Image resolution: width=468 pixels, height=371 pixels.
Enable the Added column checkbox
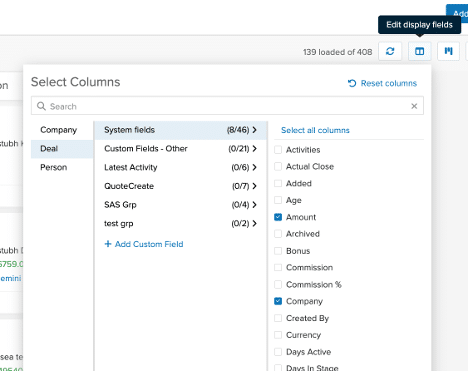tap(278, 183)
